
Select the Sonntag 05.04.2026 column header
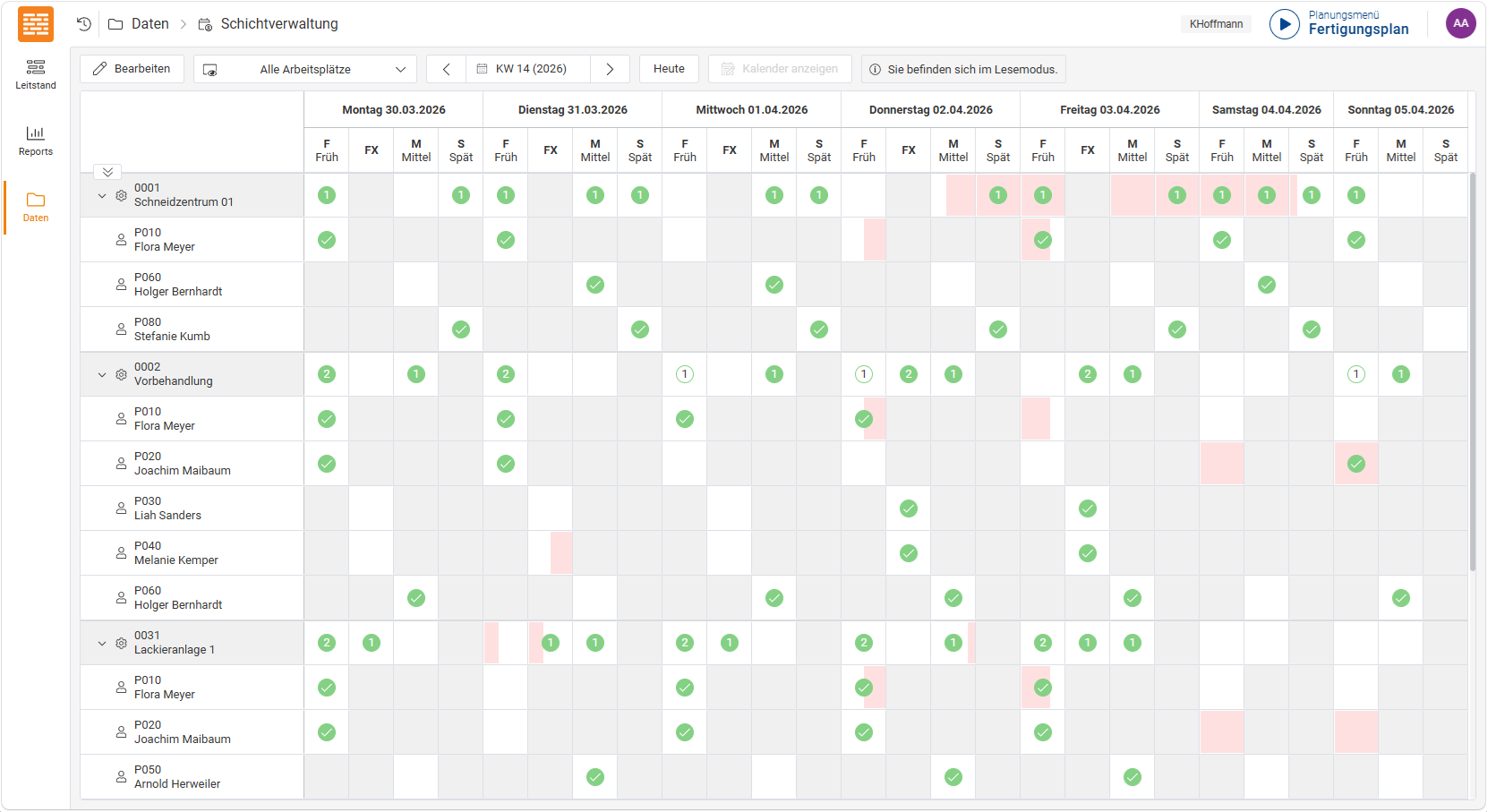[1401, 109]
